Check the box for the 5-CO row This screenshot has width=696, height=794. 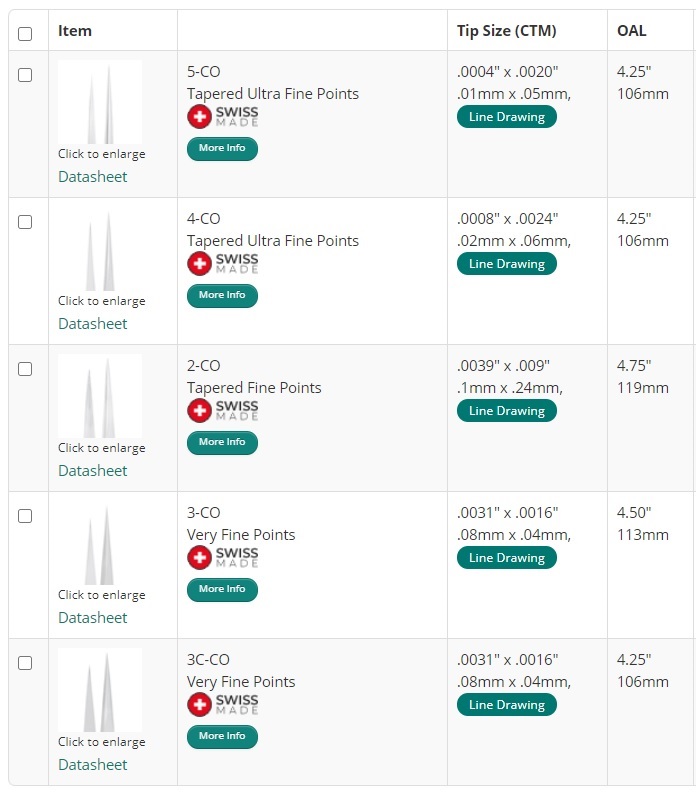[x=25, y=75]
